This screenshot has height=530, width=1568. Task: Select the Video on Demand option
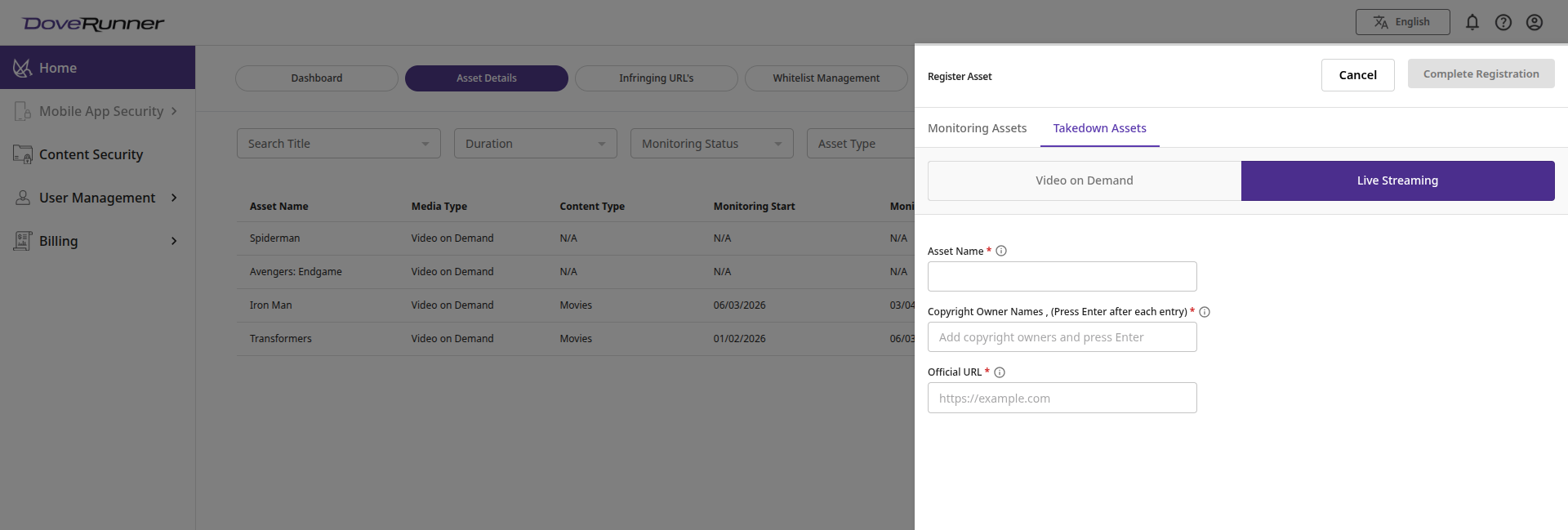1085,180
